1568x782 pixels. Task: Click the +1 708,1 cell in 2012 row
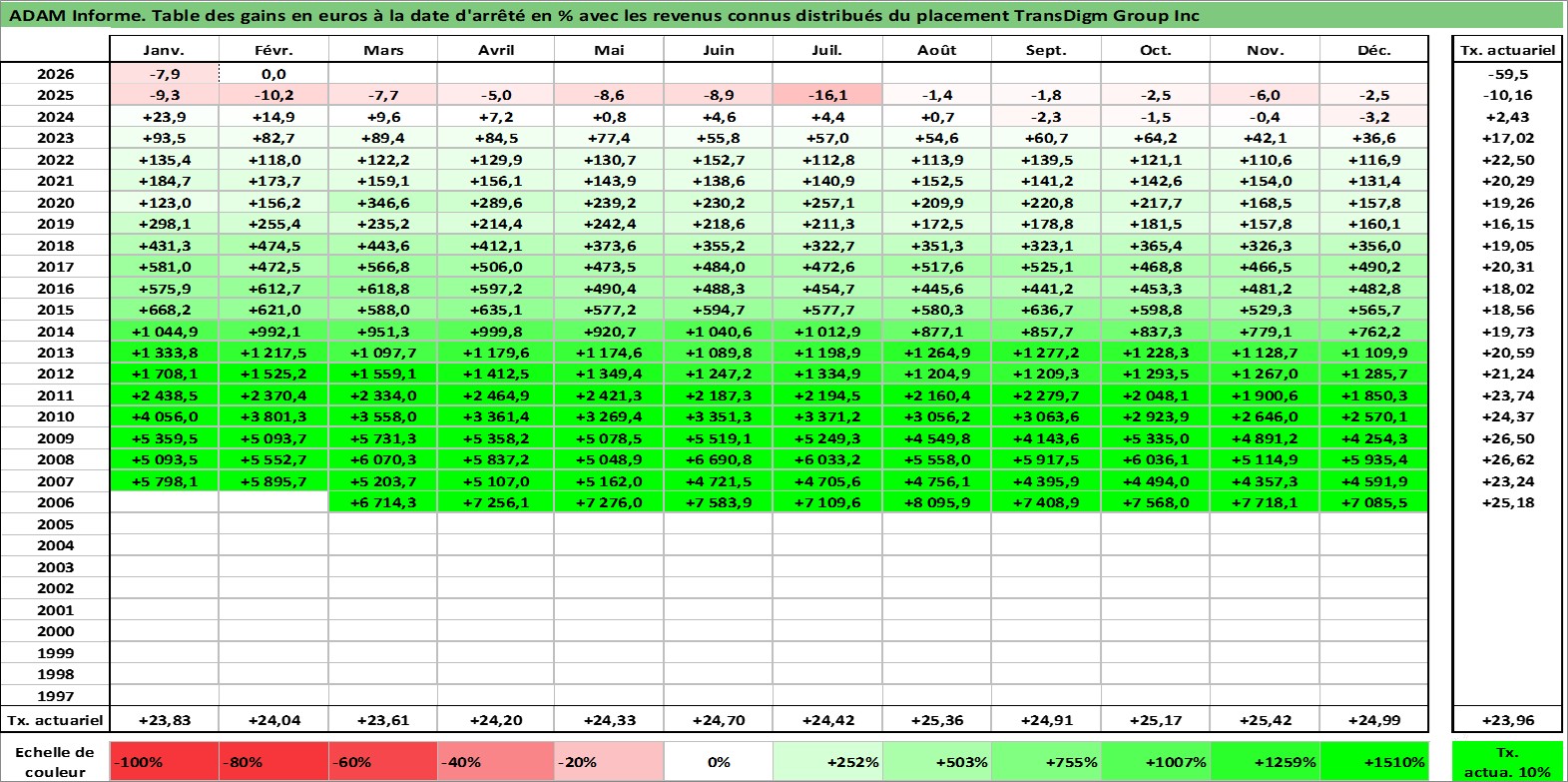[164, 374]
